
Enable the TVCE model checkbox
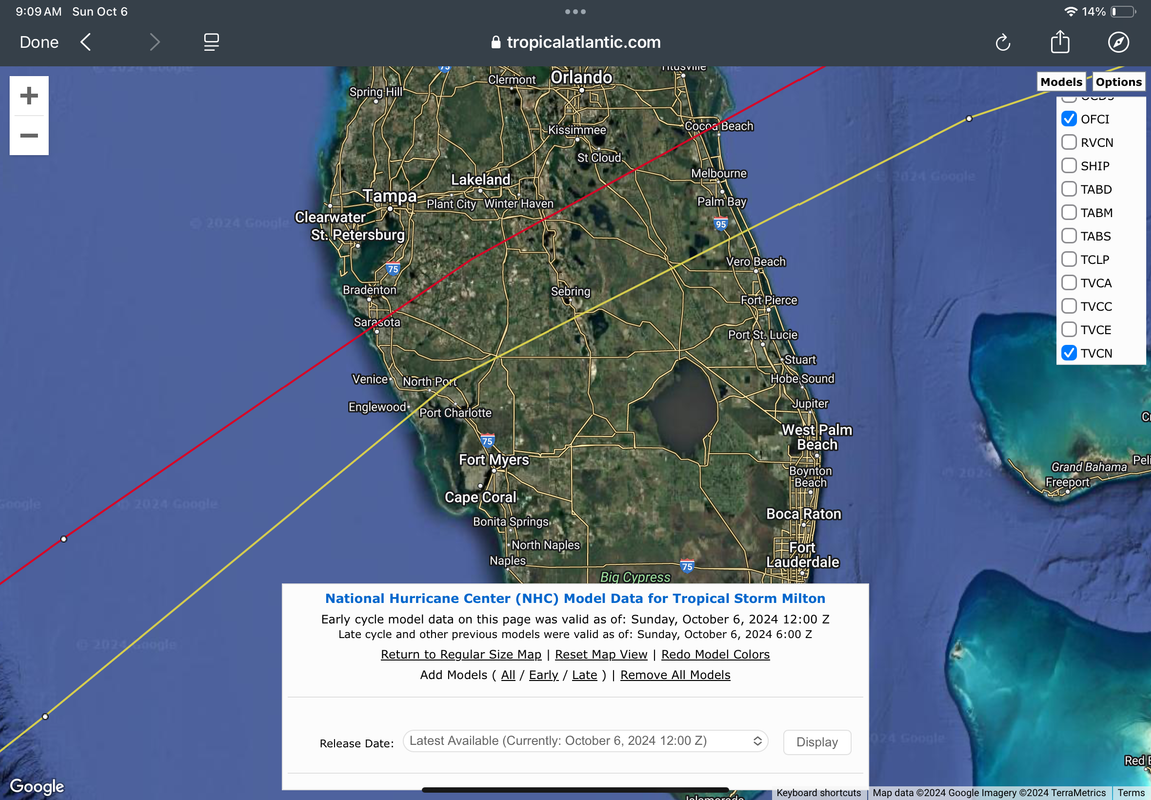1069,330
